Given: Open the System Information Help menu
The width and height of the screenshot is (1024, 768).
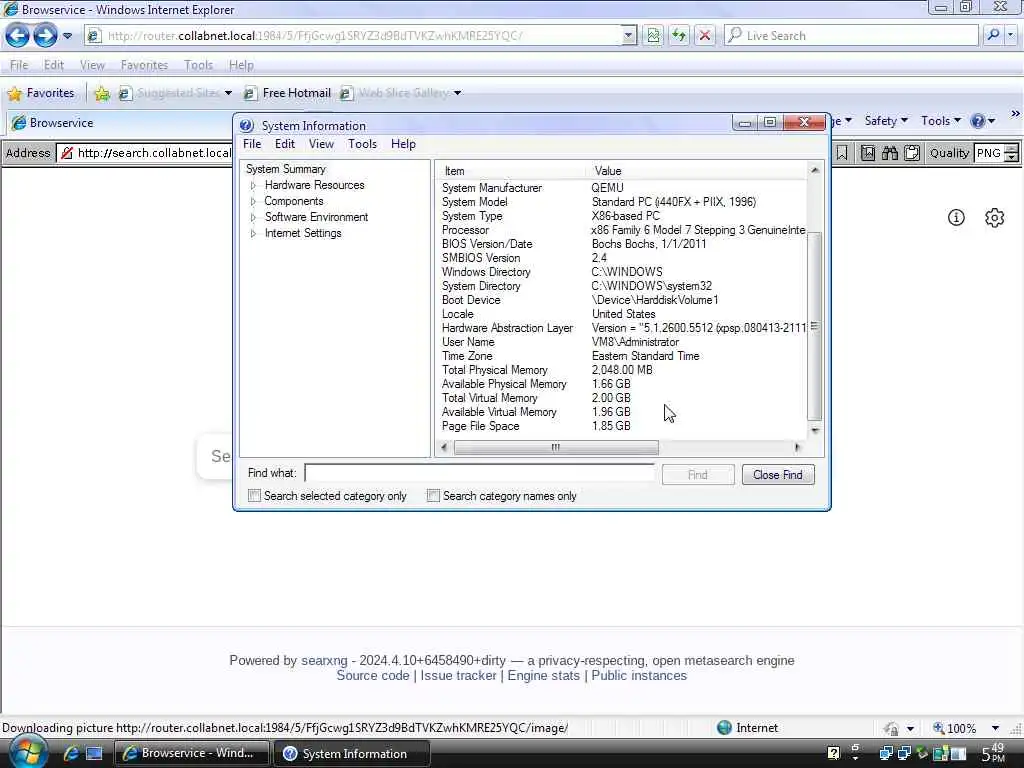Looking at the screenshot, I should coord(403,144).
